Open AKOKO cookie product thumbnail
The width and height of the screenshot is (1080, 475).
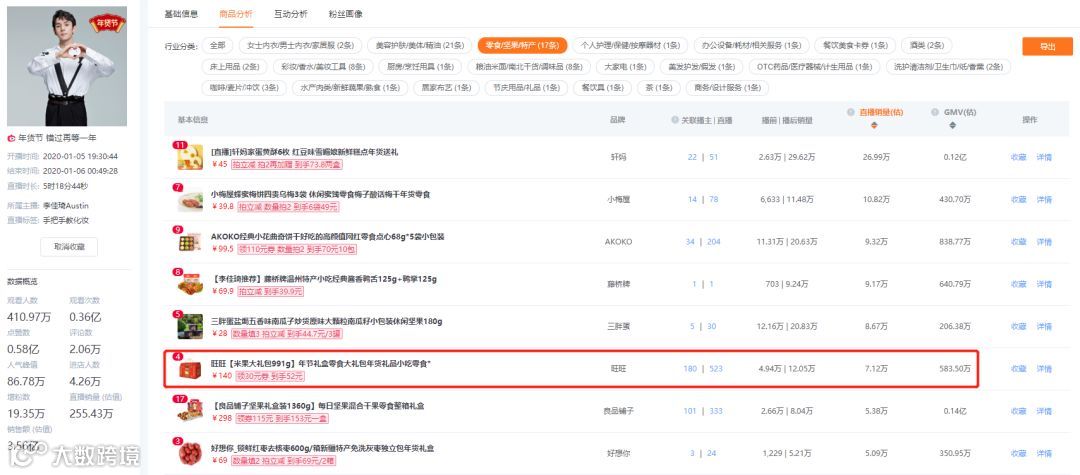click(190, 242)
